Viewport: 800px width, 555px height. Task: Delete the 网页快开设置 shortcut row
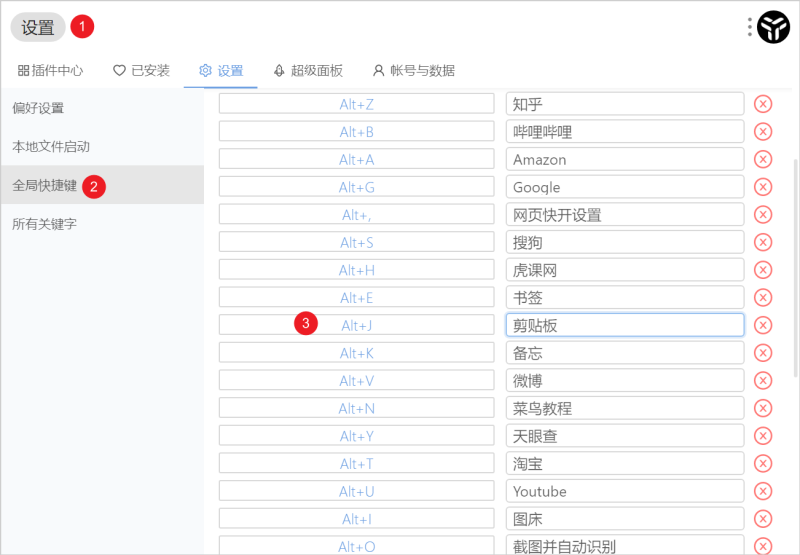click(763, 214)
